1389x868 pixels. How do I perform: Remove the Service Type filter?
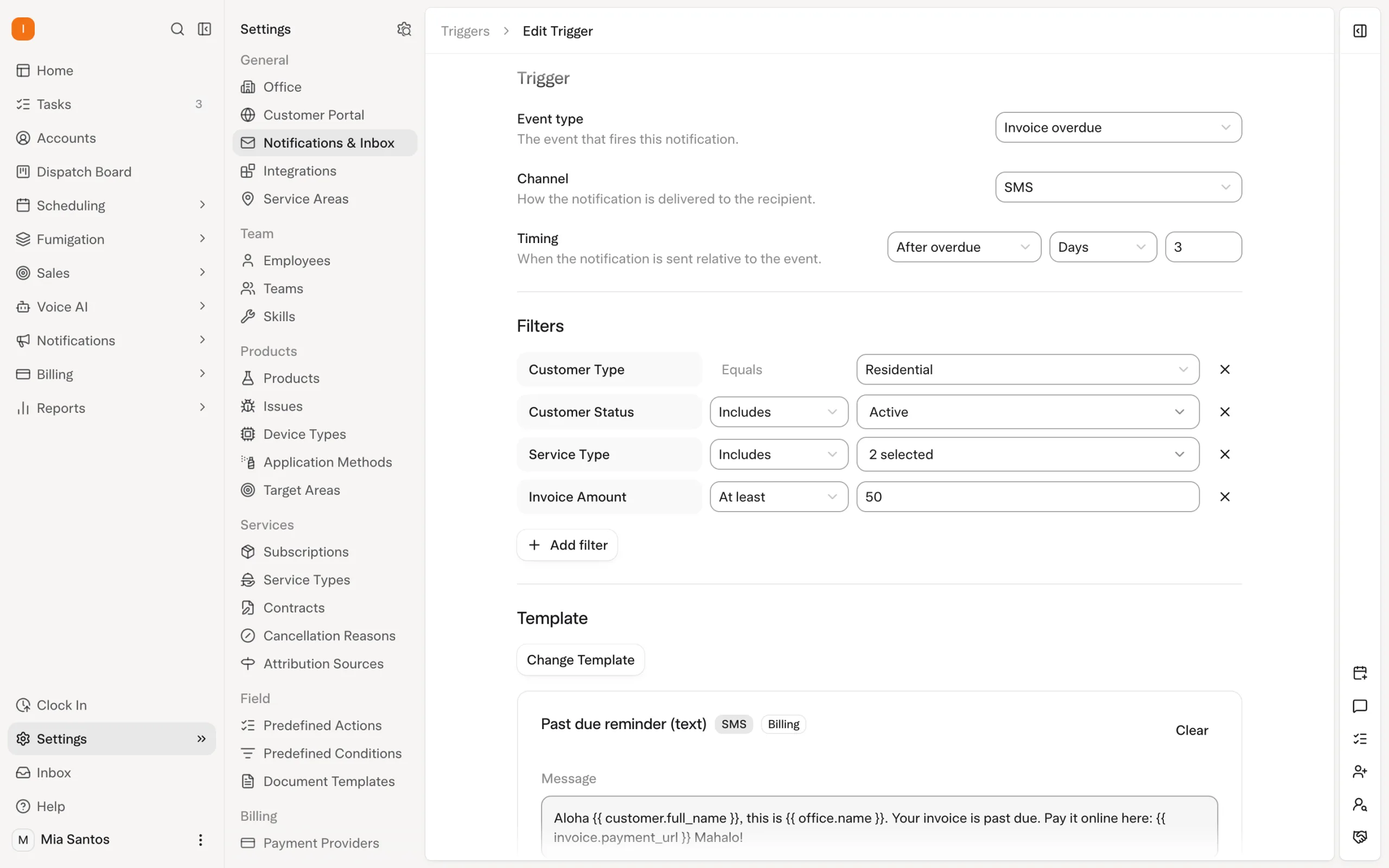[1224, 455]
